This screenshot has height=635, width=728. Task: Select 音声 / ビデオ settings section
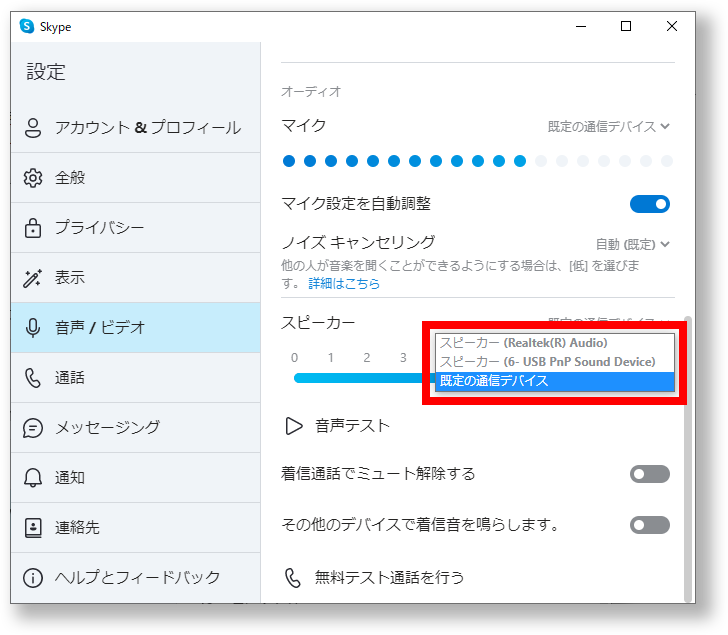click(136, 328)
